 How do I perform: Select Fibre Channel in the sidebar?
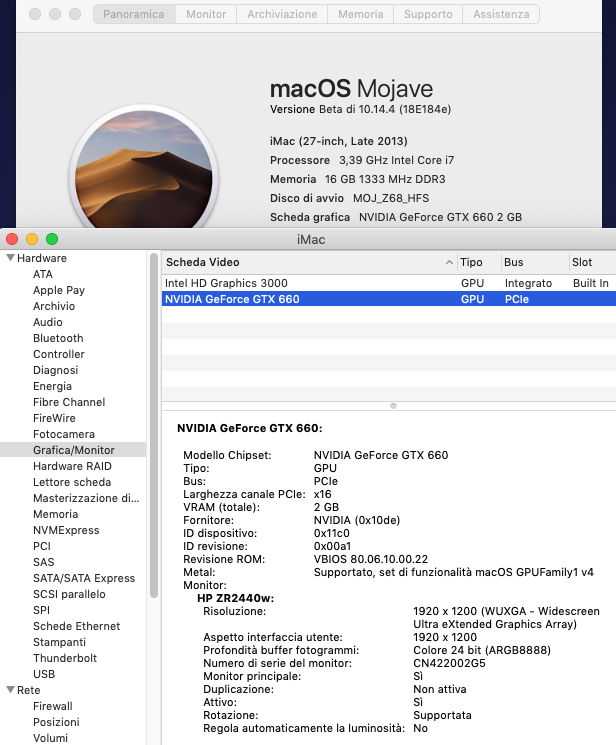69,402
